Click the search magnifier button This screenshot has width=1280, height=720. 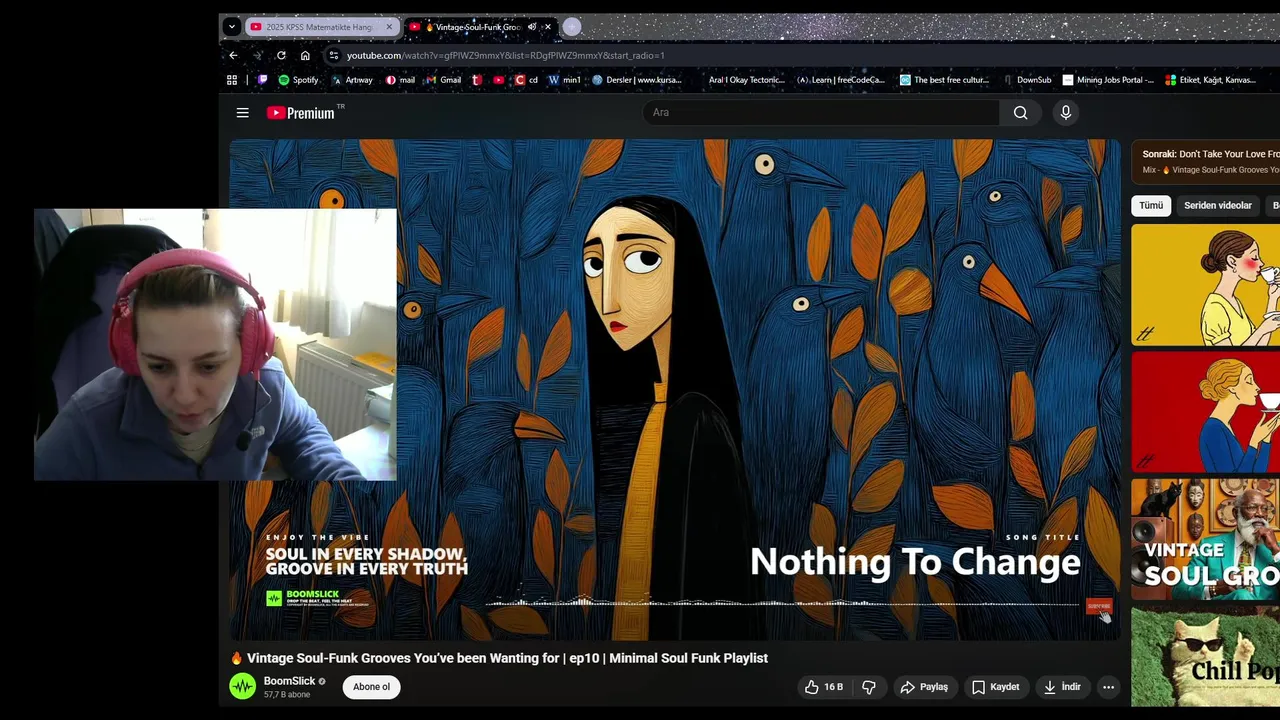pyautogui.click(x=1020, y=113)
